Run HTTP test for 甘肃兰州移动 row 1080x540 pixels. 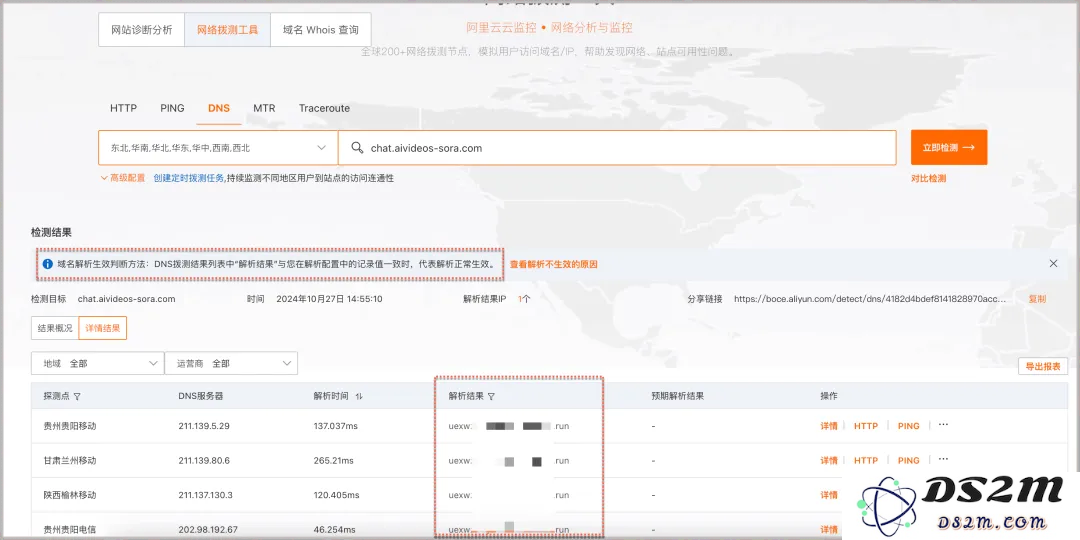[866, 460]
